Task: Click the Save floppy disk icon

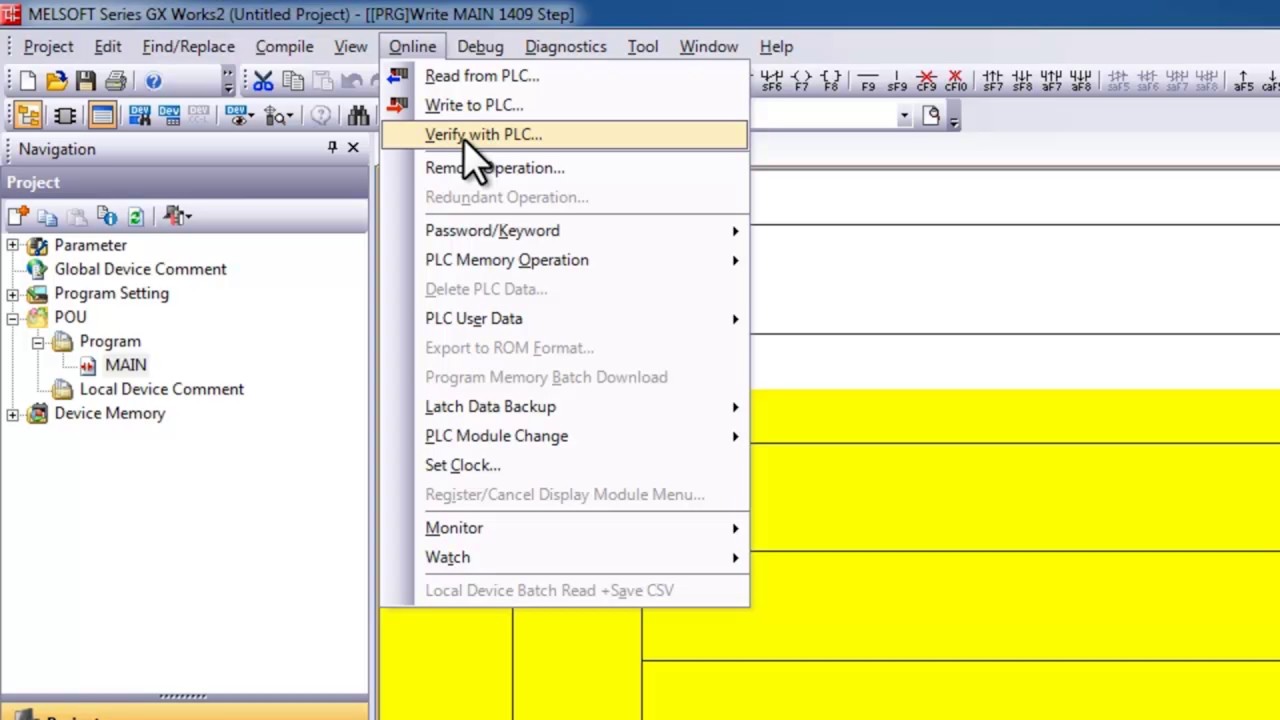Action: [x=85, y=81]
